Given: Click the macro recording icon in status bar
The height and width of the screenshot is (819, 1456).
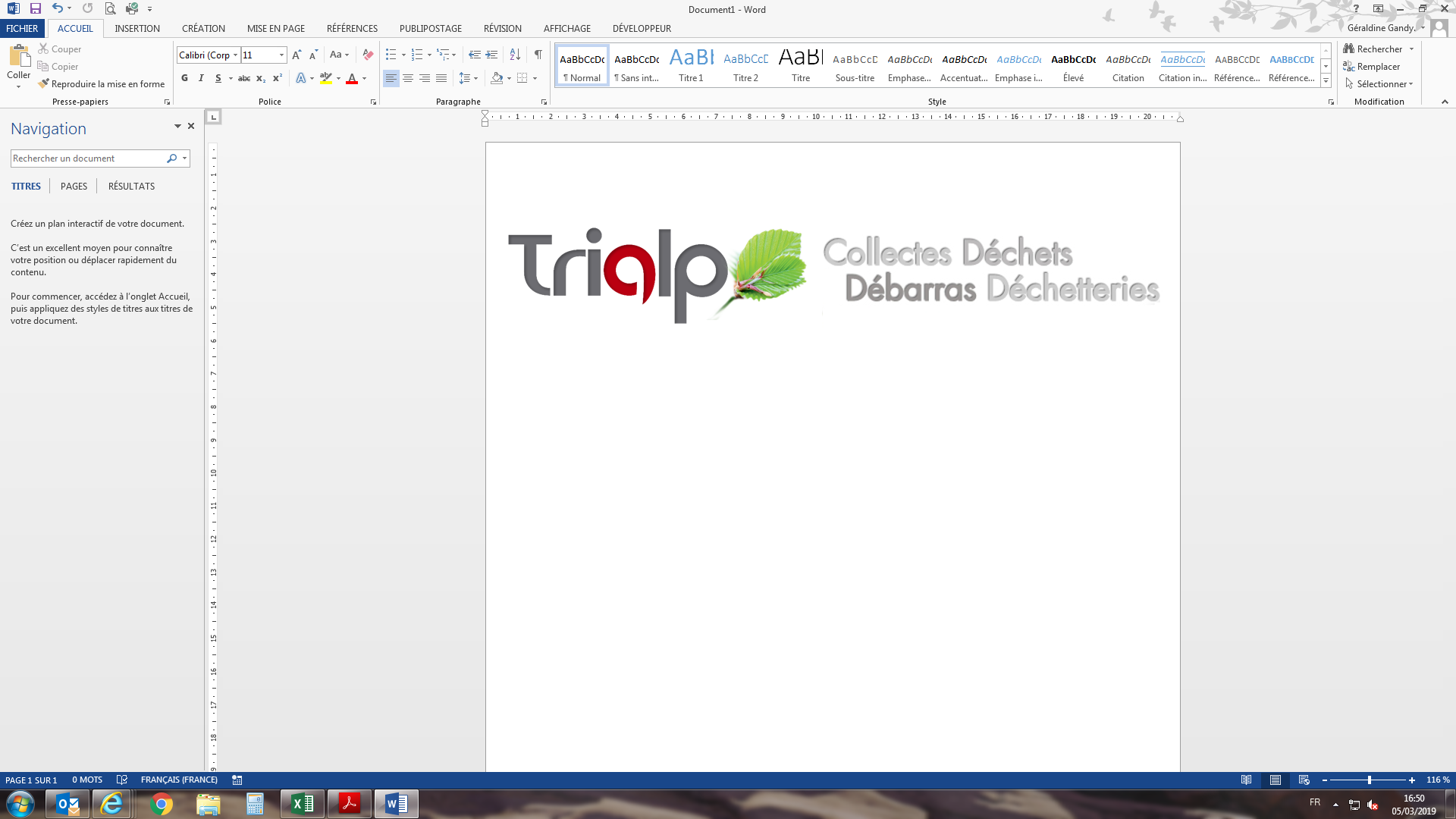Looking at the screenshot, I should tap(237, 780).
